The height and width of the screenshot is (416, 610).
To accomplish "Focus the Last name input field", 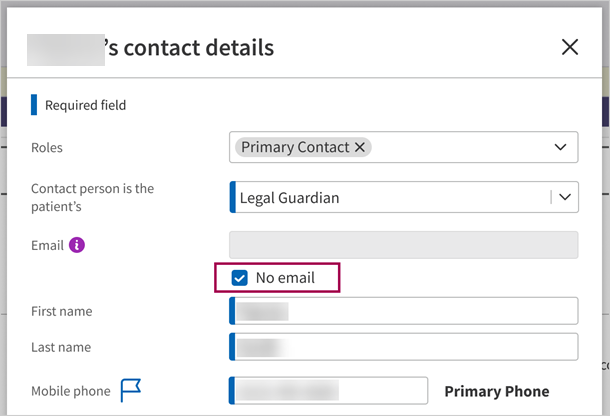I will [x=404, y=347].
